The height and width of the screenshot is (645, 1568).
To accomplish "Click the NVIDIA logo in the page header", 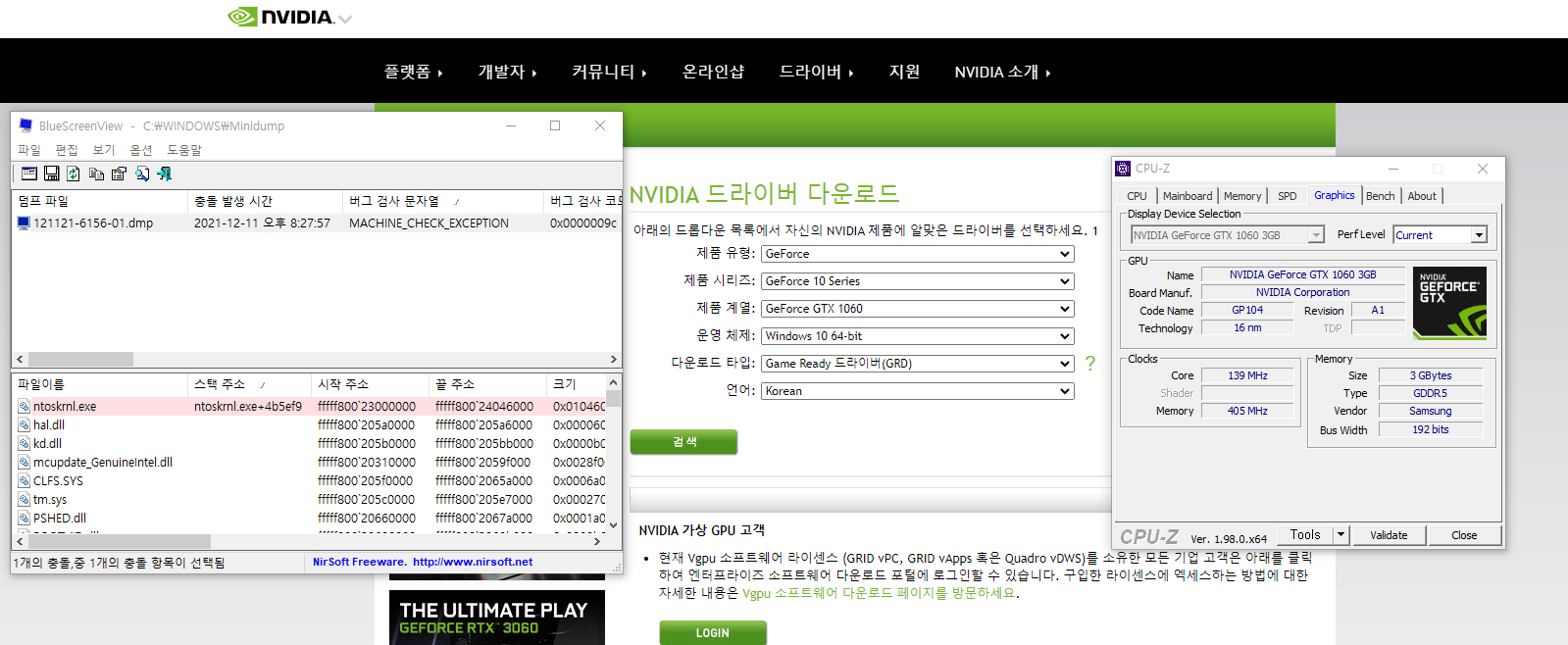I will pos(280,17).
